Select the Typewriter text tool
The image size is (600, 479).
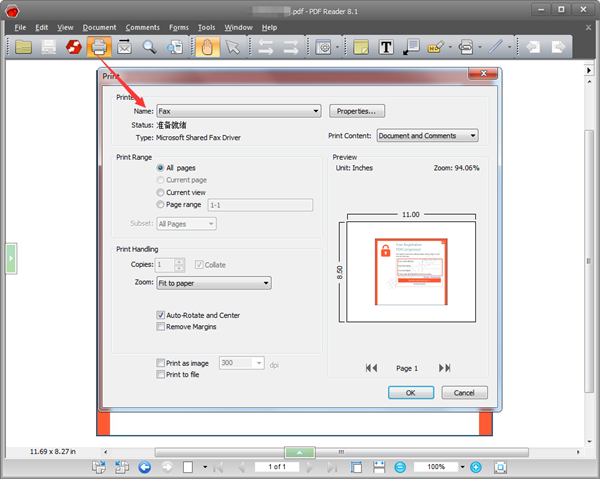pyautogui.click(x=386, y=47)
